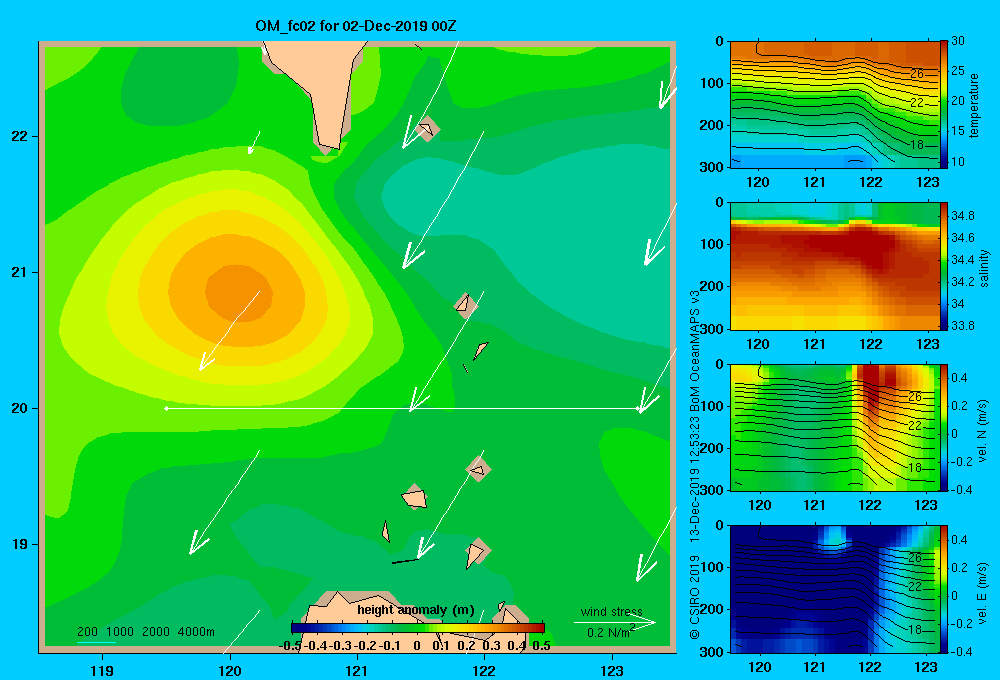Click the '-0.5' height anomaly tick
Viewport: 1000px width, 680px height.
tap(290, 646)
